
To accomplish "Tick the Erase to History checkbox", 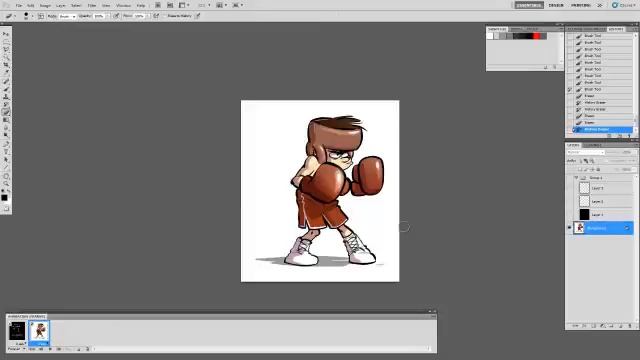I will pyautogui.click(x=165, y=16).
